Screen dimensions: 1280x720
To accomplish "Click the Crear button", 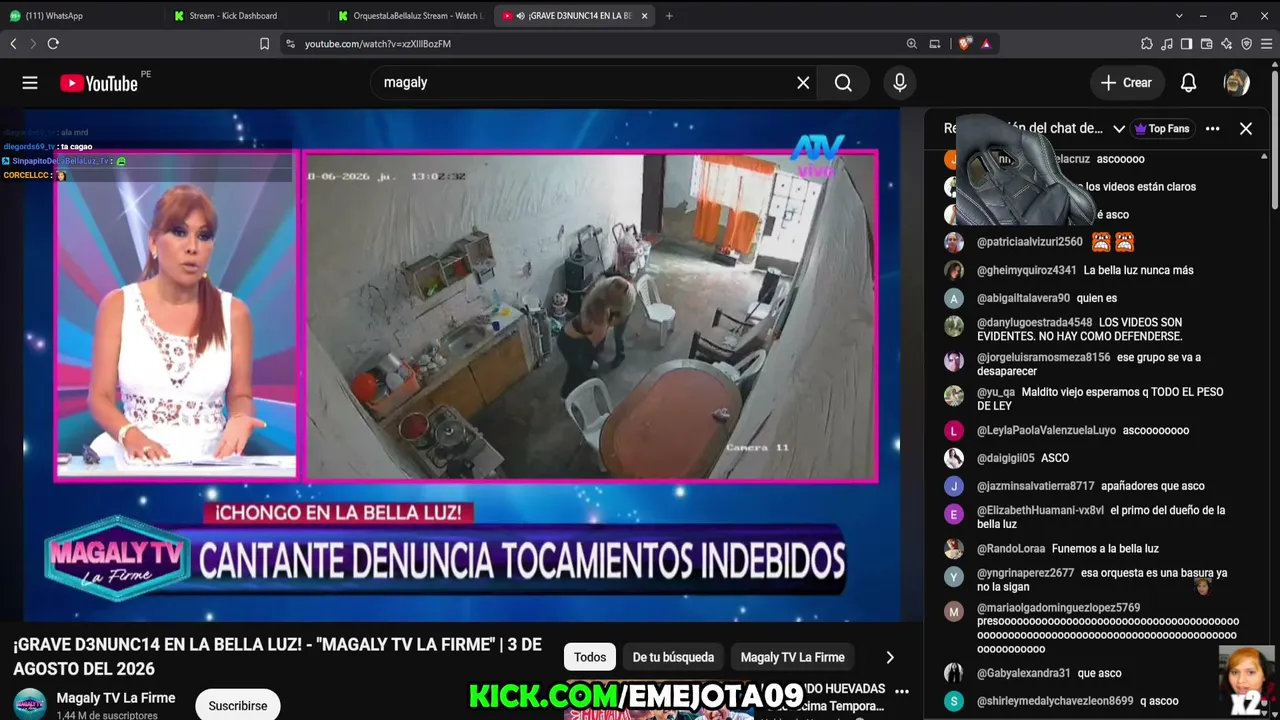I will [1127, 83].
